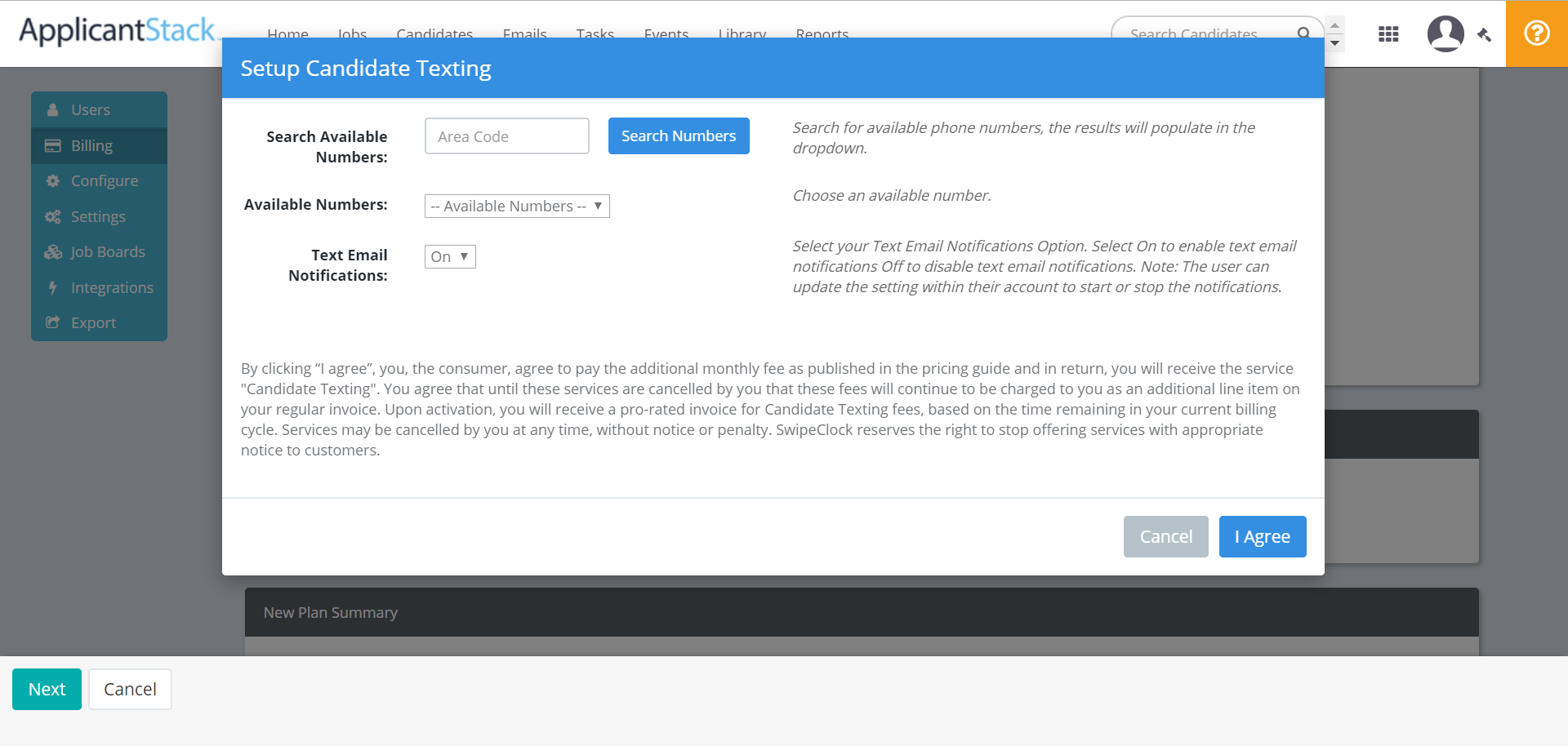The height and width of the screenshot is (746, 1568).
Task: Click the Users icon in sidebar
Action: pos(53,110)
